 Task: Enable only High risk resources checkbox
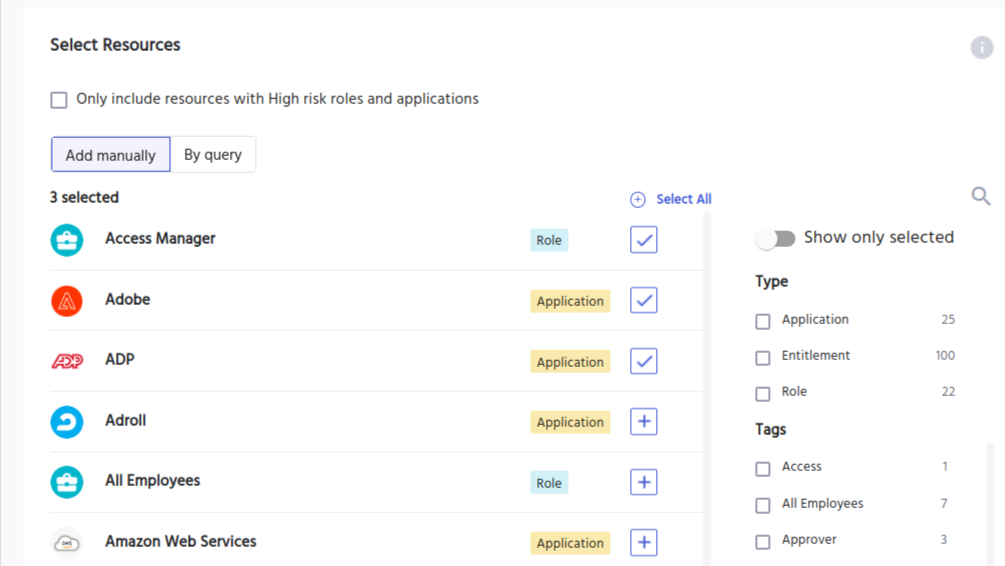coord(59,100)
